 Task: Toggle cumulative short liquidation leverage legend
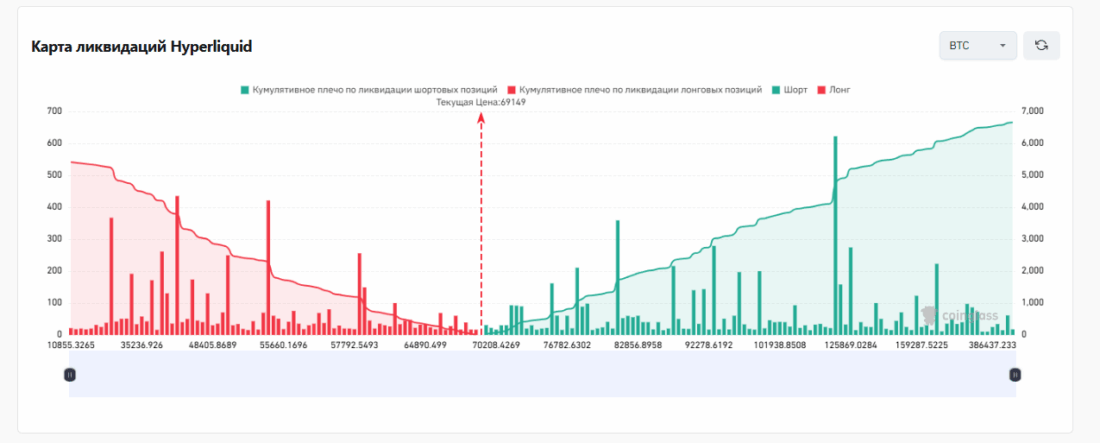369,90
